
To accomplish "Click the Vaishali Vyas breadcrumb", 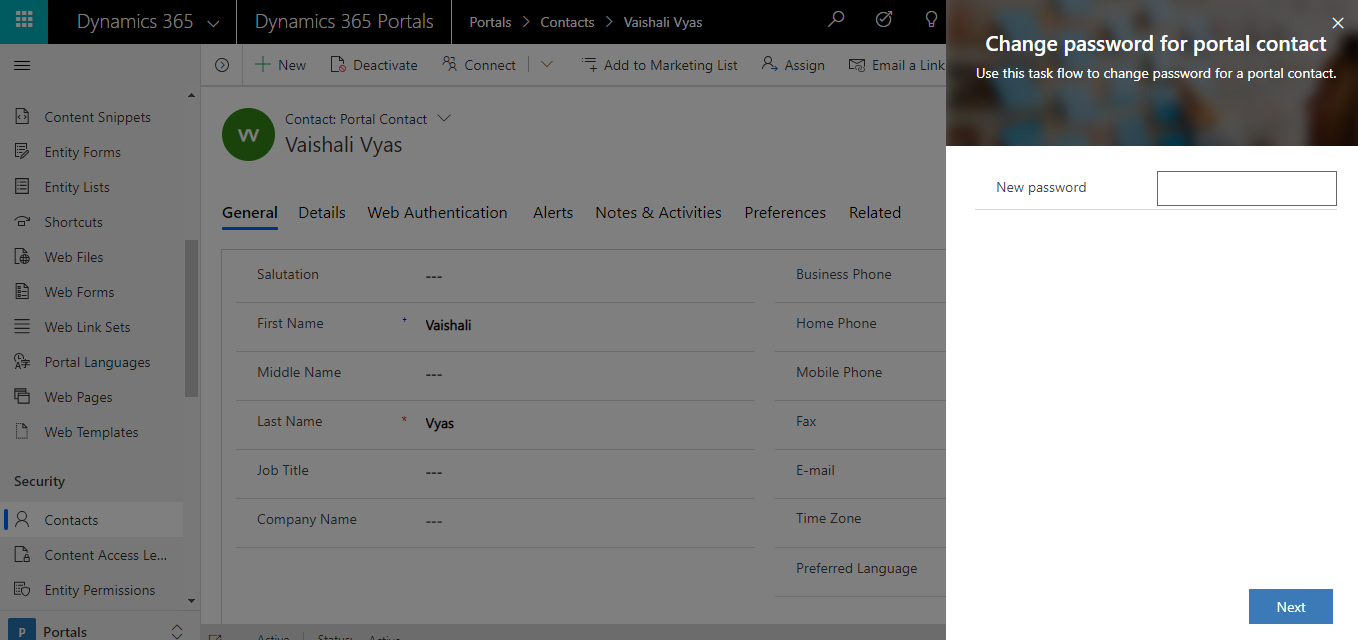I will click(x=663, y=22).
